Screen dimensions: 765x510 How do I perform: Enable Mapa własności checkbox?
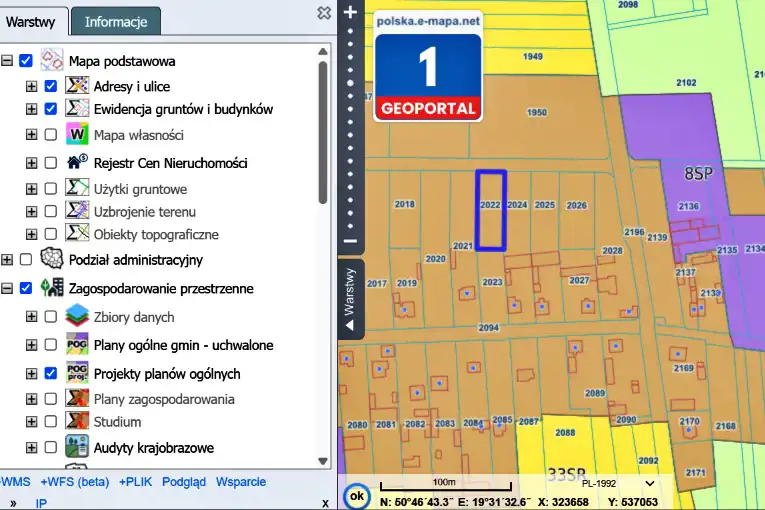(51, 135)
